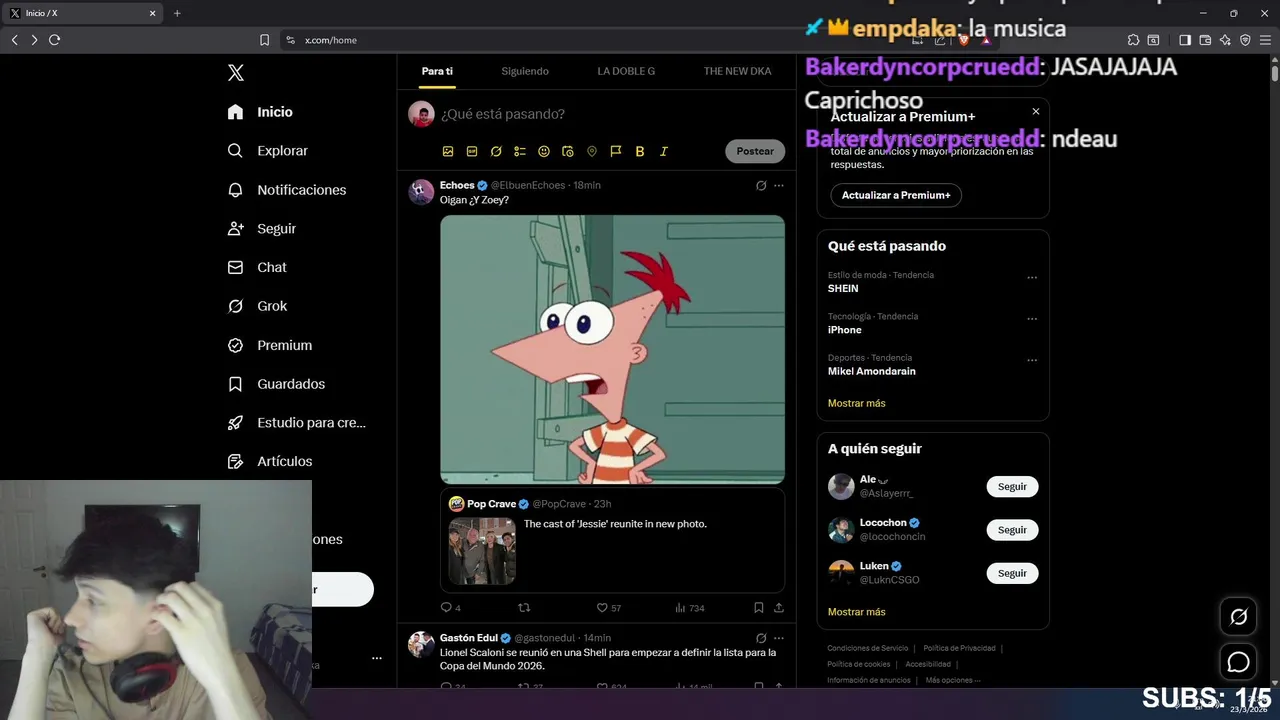Open more options on the Gastón Edul post
The height and width of the screenshot is (720, 1280).
click(x=779, y=638)
